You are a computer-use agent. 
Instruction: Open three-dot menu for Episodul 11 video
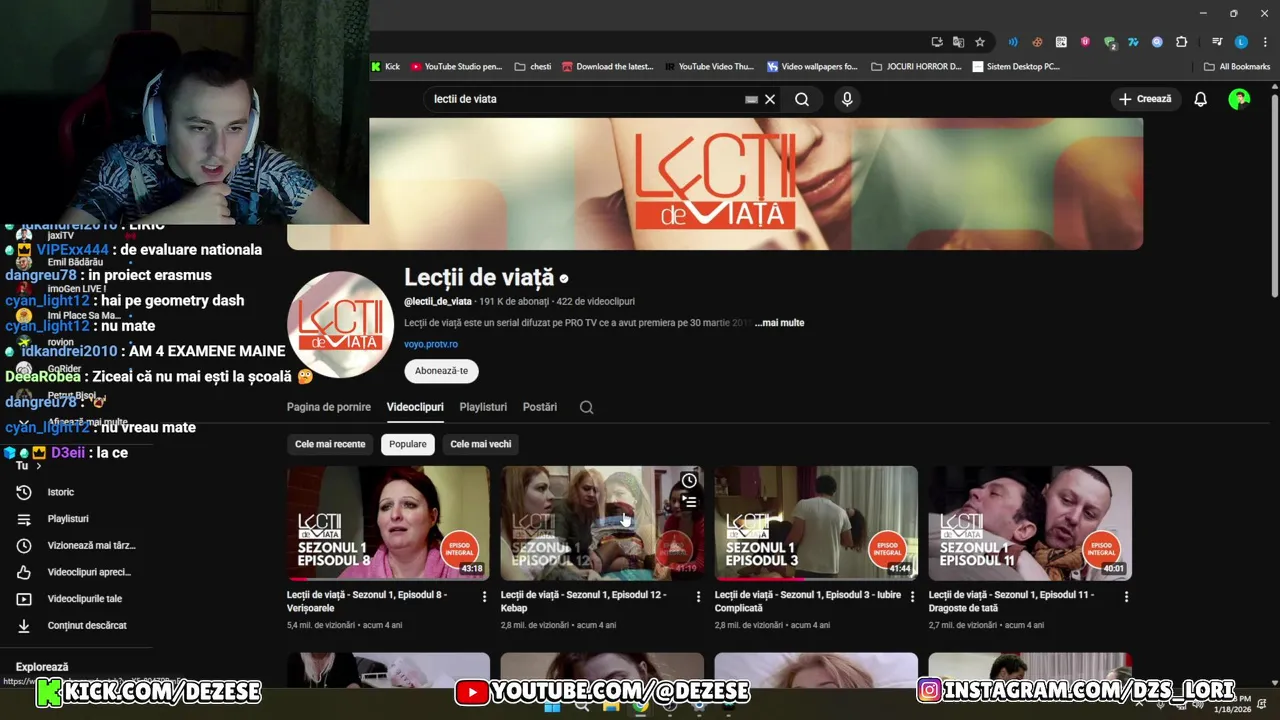coord(1127,597)
